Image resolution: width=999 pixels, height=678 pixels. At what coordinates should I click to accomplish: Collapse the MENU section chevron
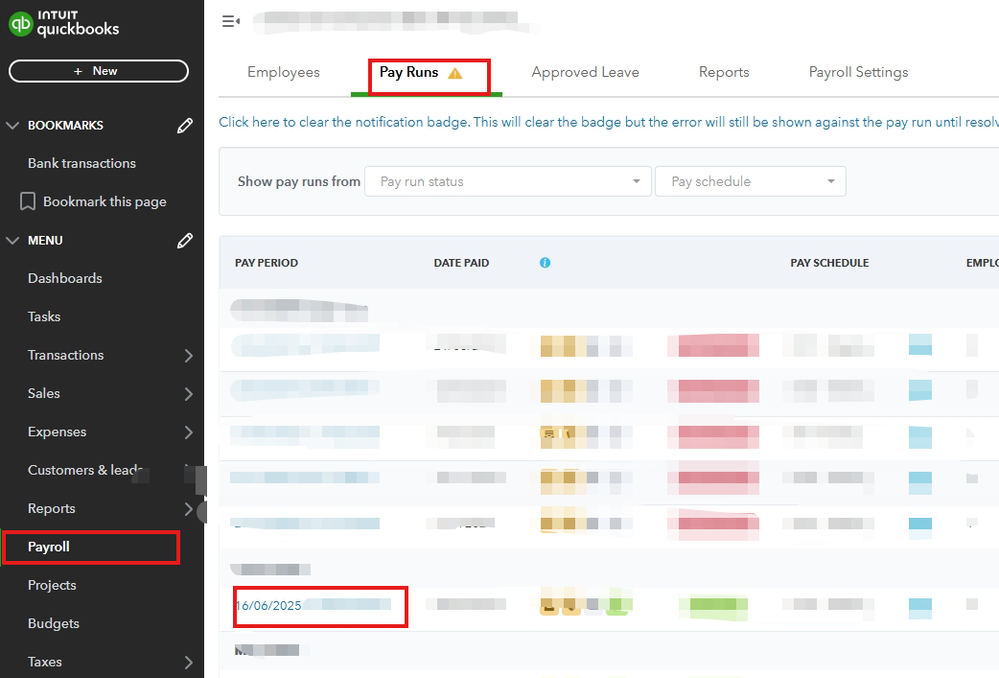click(12, 240)
